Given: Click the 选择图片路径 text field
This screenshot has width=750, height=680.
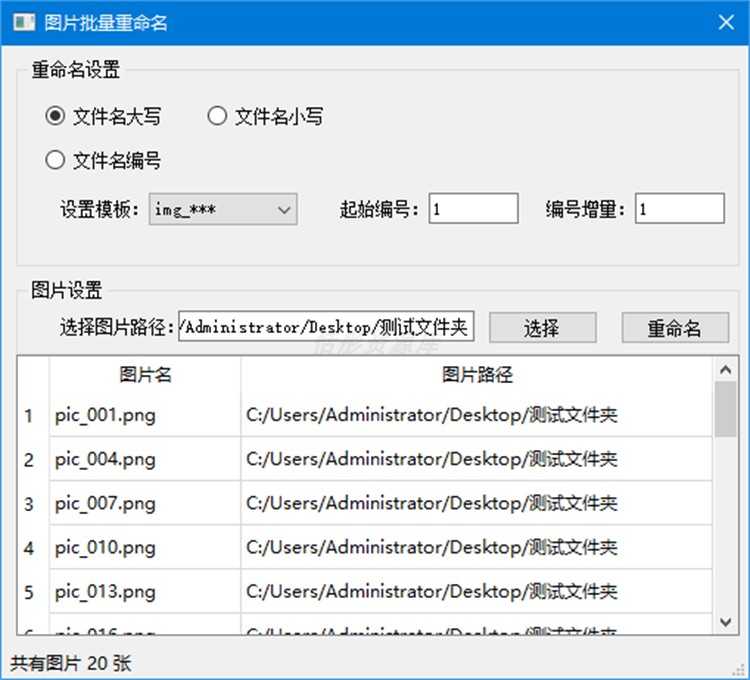Looking at the screenshot, I should tap(326, 327).
